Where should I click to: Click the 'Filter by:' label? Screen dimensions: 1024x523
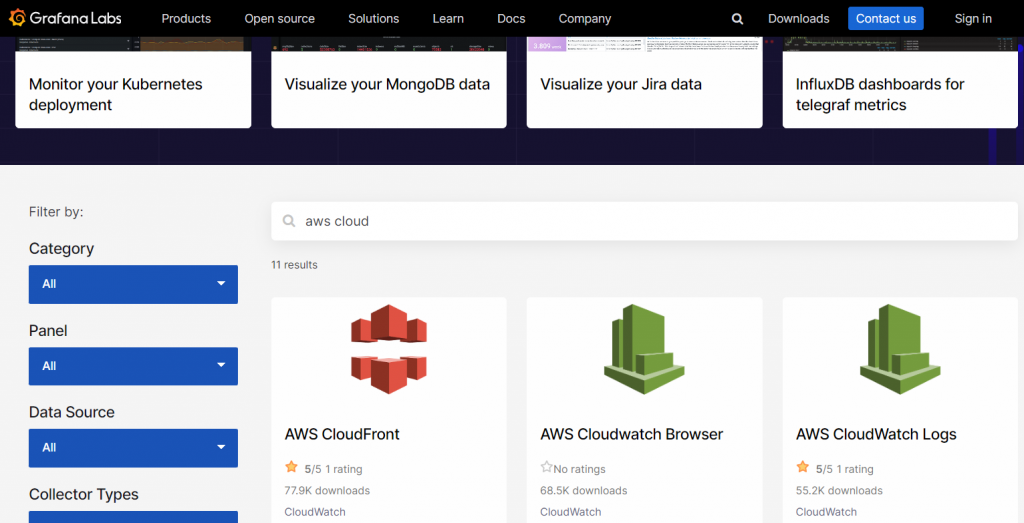pos(56,212)
